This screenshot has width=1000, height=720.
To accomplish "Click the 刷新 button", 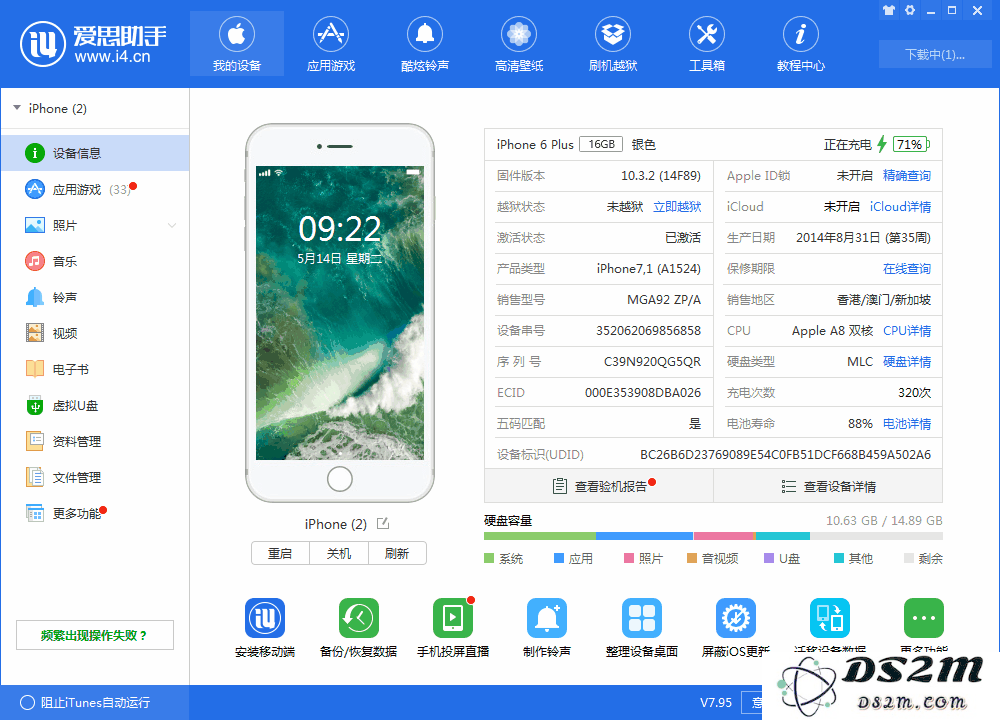I will [397, 554].
